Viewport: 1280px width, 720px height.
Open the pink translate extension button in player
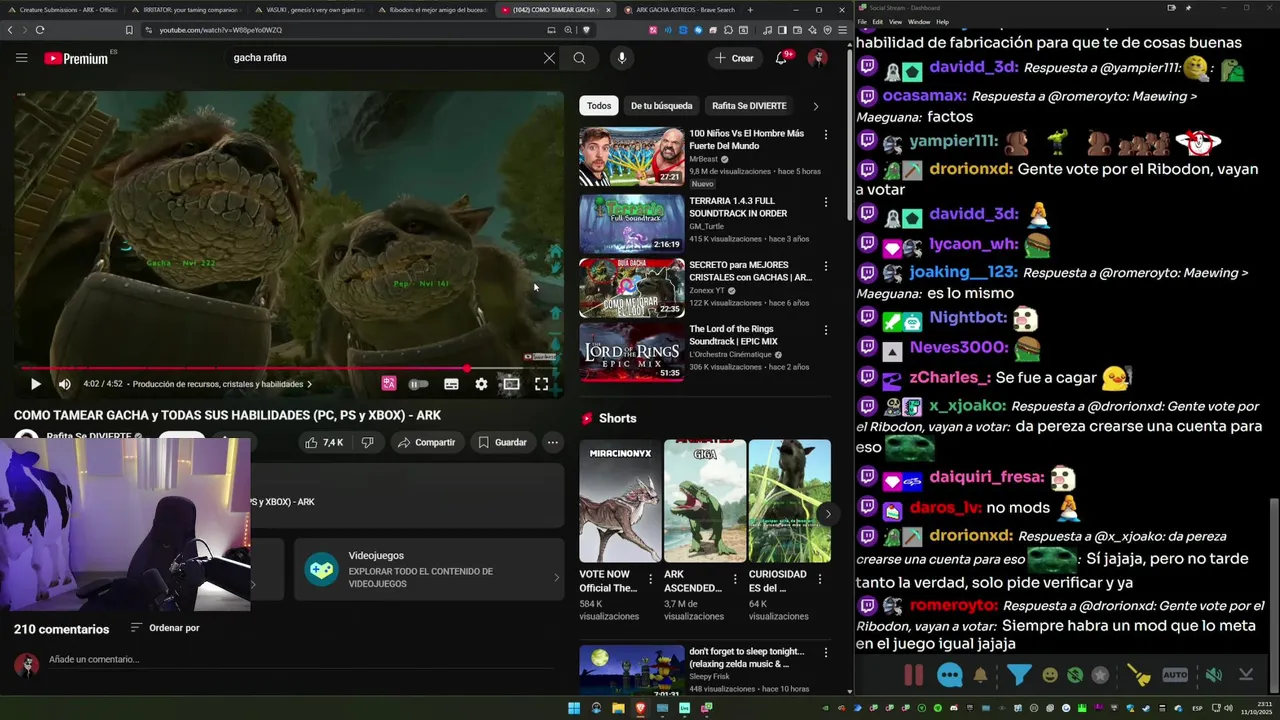(x=389, y=384)
